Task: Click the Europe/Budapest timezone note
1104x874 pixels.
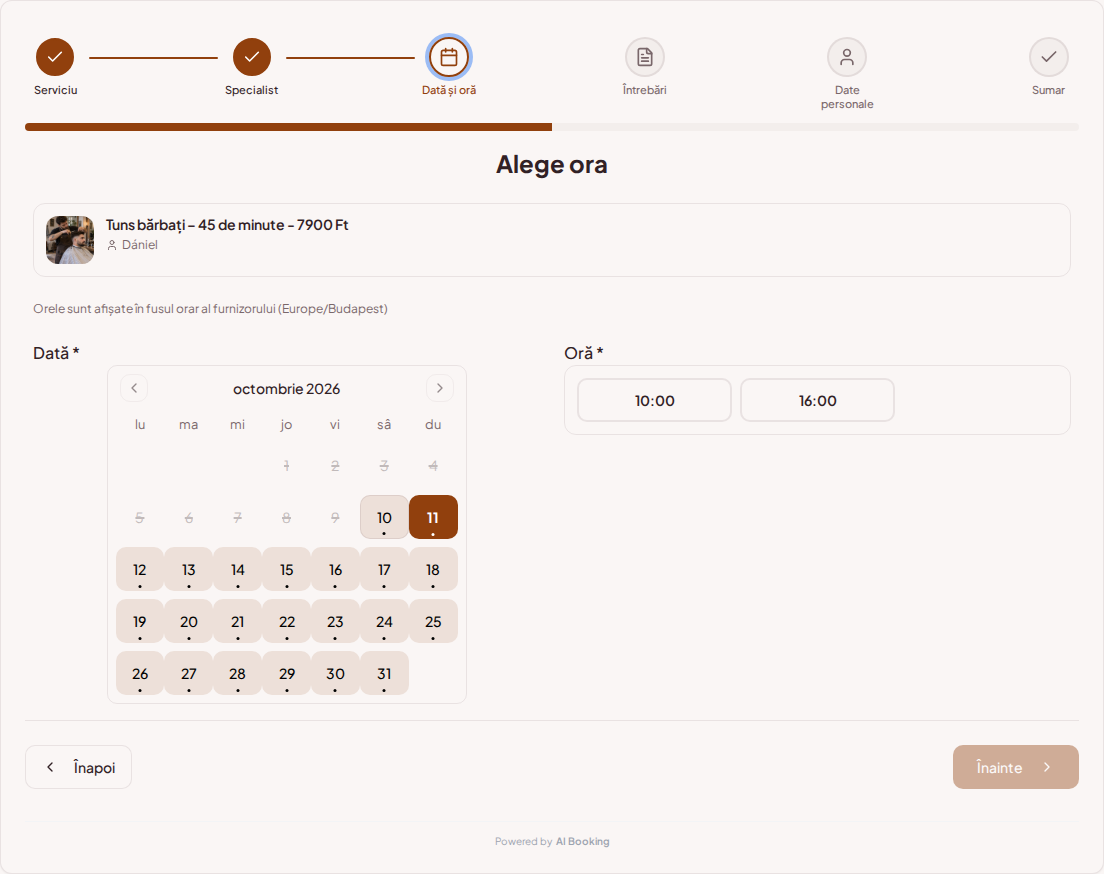Action: pyautogui.click(x=211, y=308)
